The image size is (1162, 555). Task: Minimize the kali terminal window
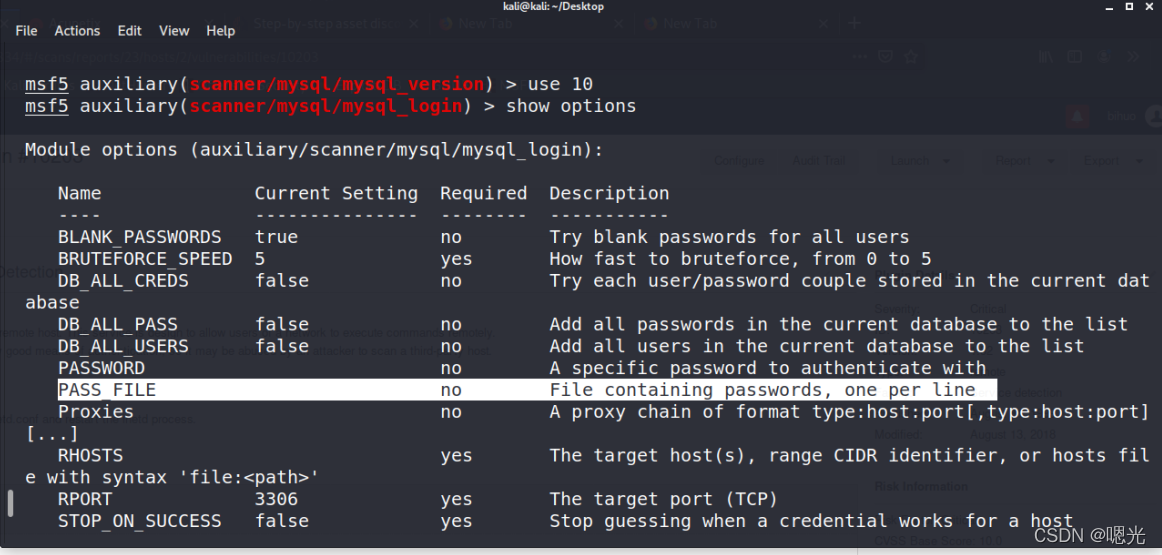point(1109,7)
